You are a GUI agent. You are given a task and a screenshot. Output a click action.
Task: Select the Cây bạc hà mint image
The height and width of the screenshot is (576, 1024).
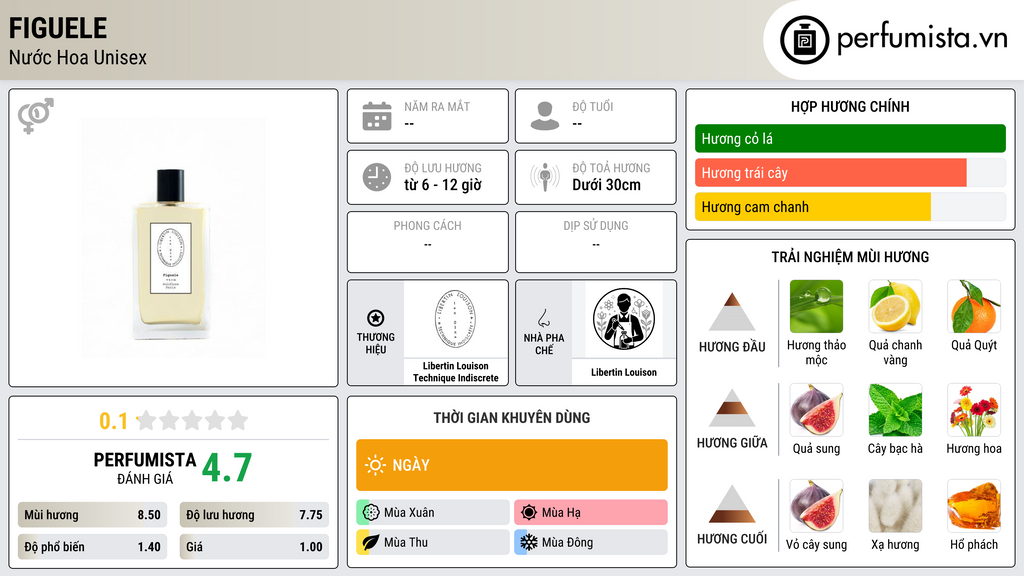(895, 410)
